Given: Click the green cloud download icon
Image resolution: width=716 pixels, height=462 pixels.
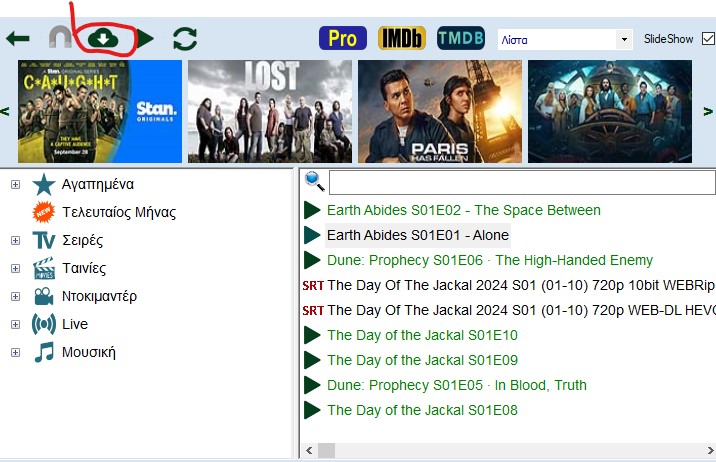Looking at the screenshot, I should coord(103,38).
